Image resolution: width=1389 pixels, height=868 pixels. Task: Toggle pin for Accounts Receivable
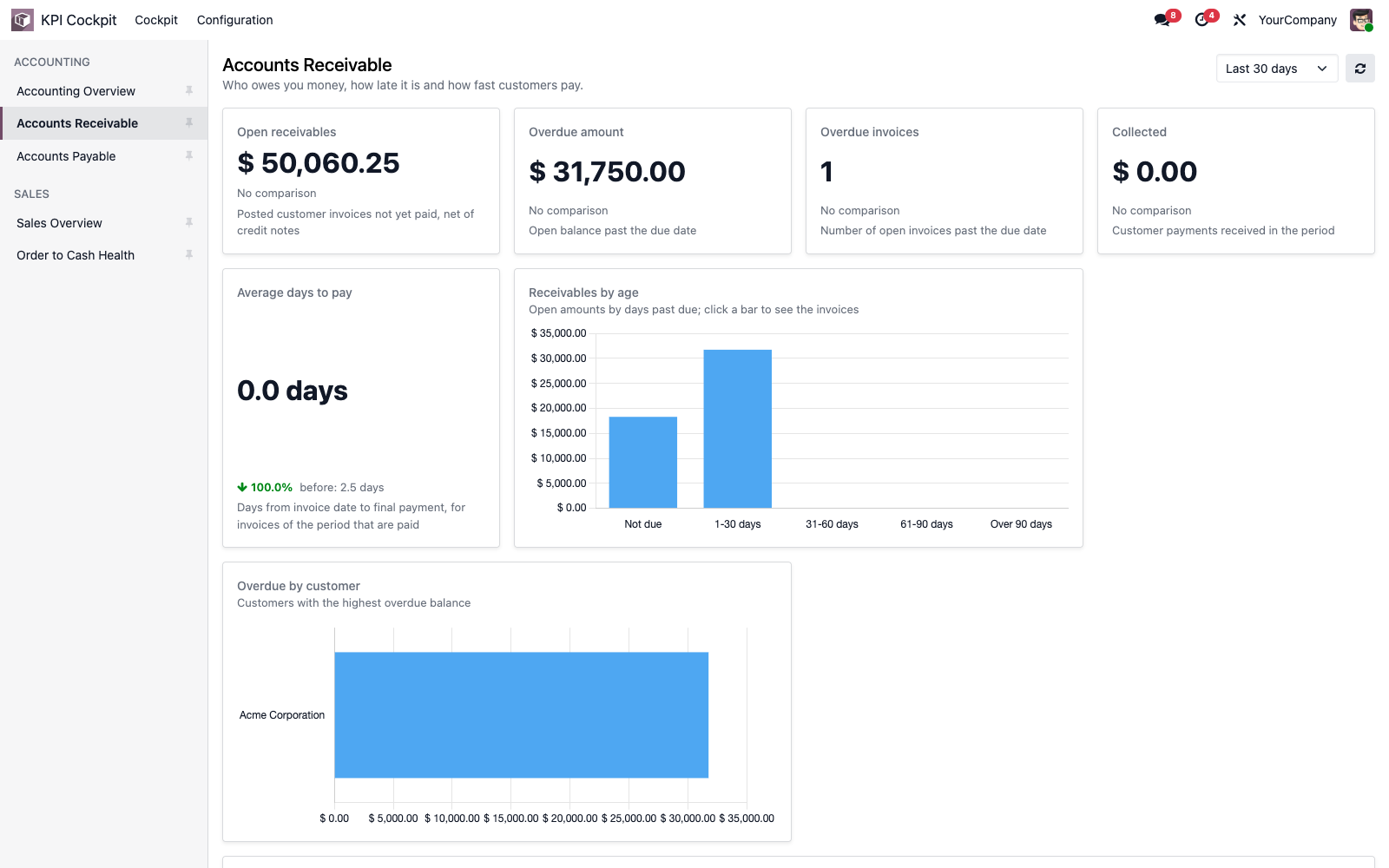[x=189, y=123]
